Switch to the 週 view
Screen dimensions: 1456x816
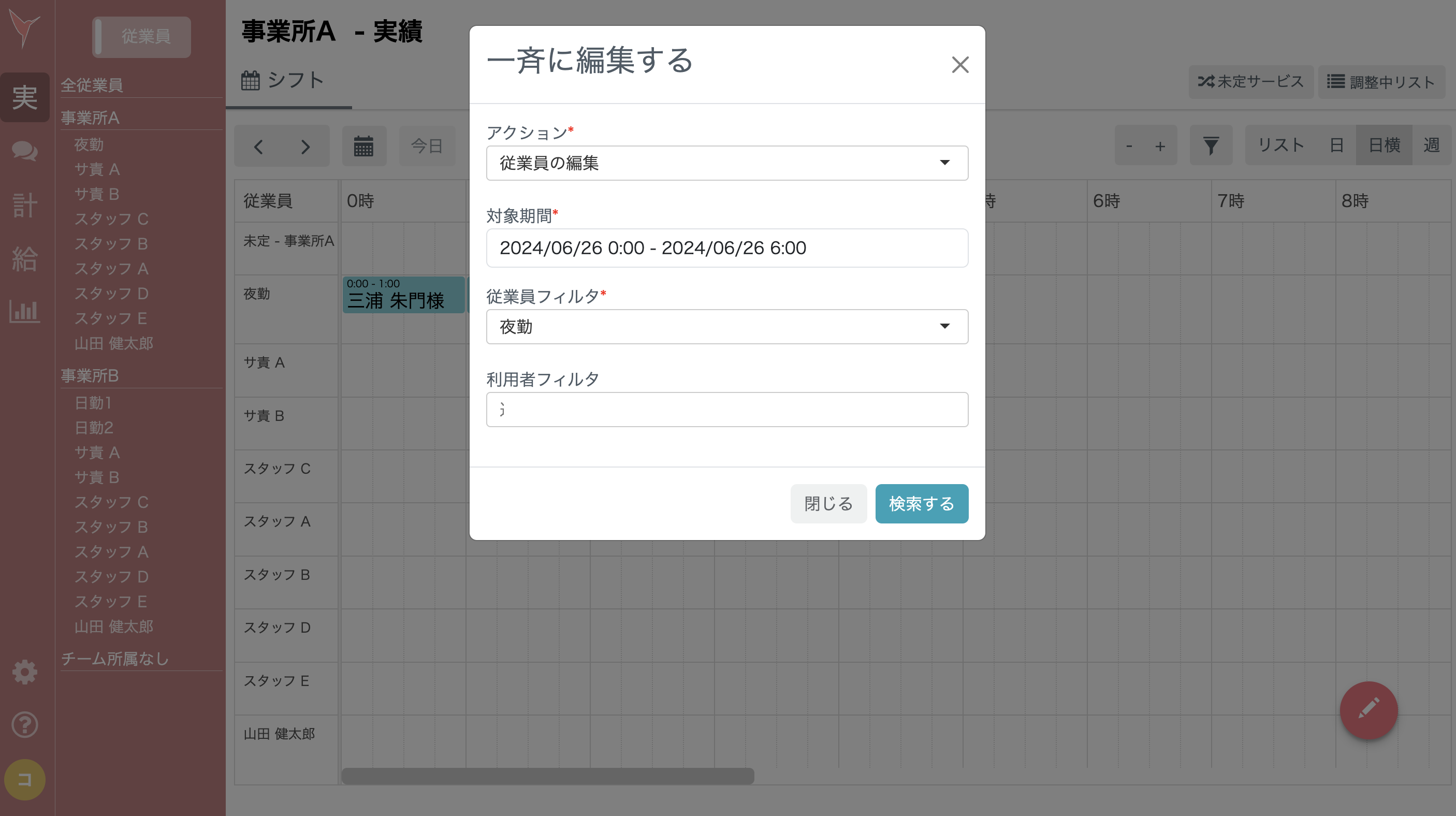tap(1431, 145)
